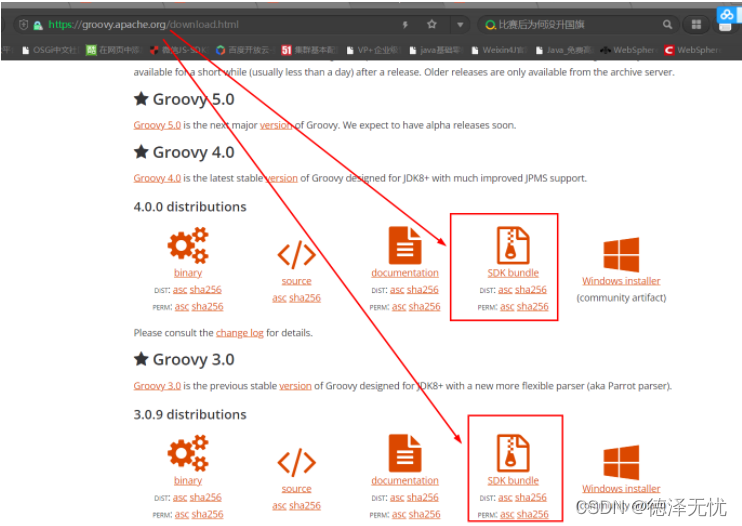Click the 4.0.0 source code brackets icon

pos(297,254)
